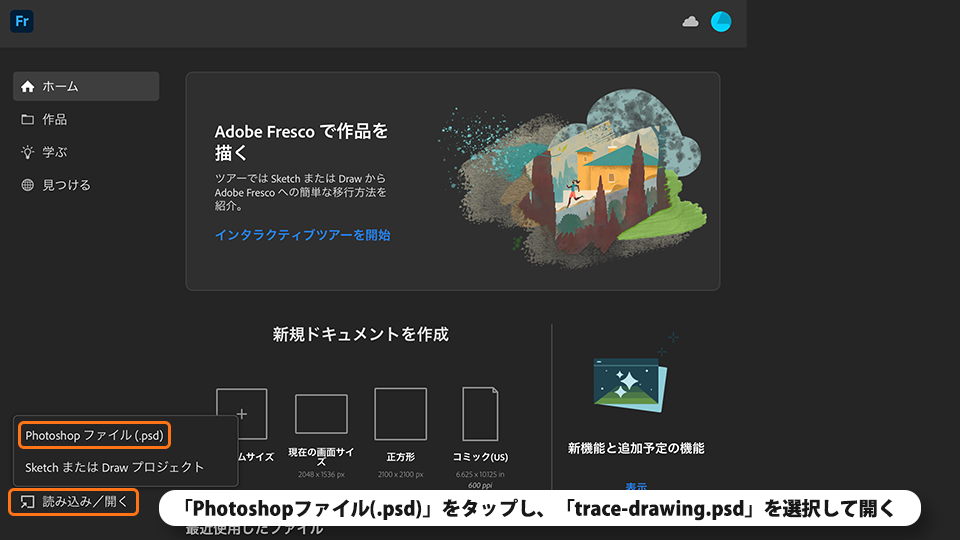Click the 新規ドキュメントを作成 heading
Image resolution: width=960 pixels, height=540 pixels.
361,334
